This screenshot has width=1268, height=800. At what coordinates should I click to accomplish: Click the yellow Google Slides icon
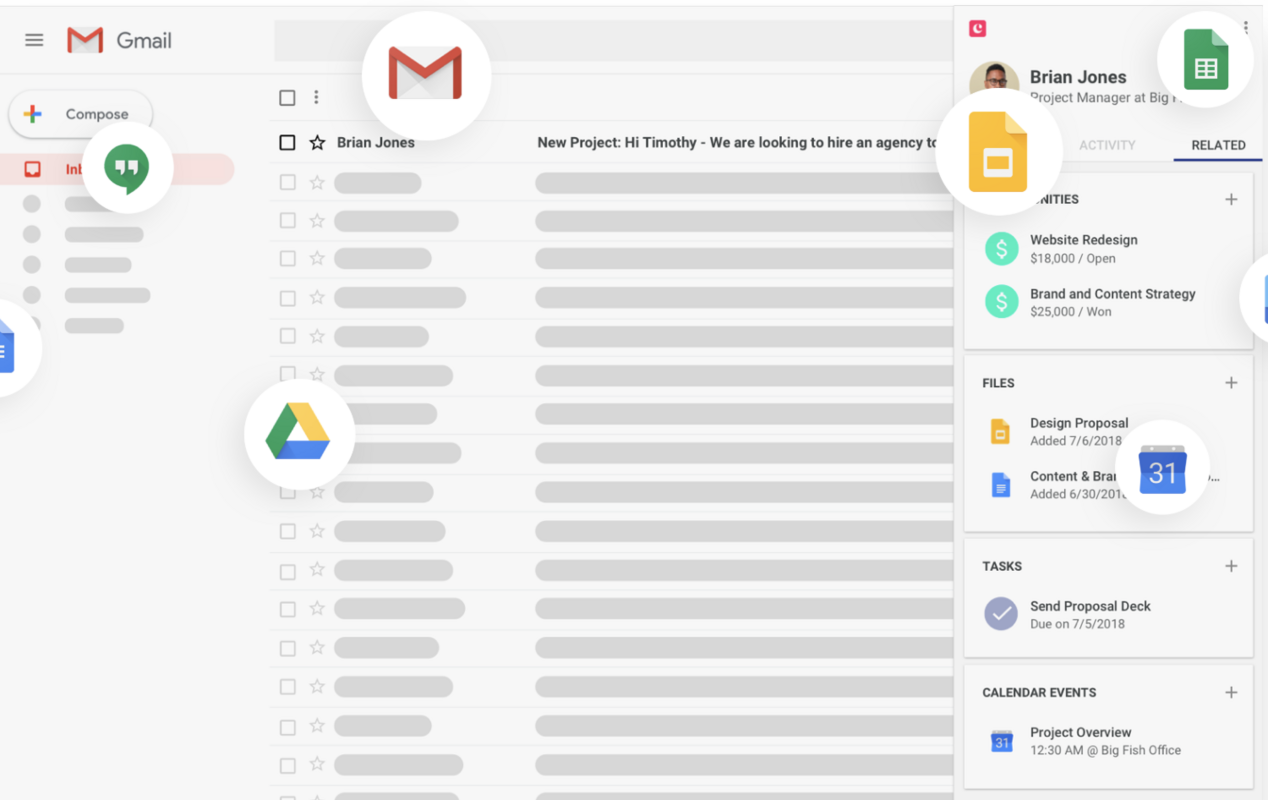[x=998, y=153]
